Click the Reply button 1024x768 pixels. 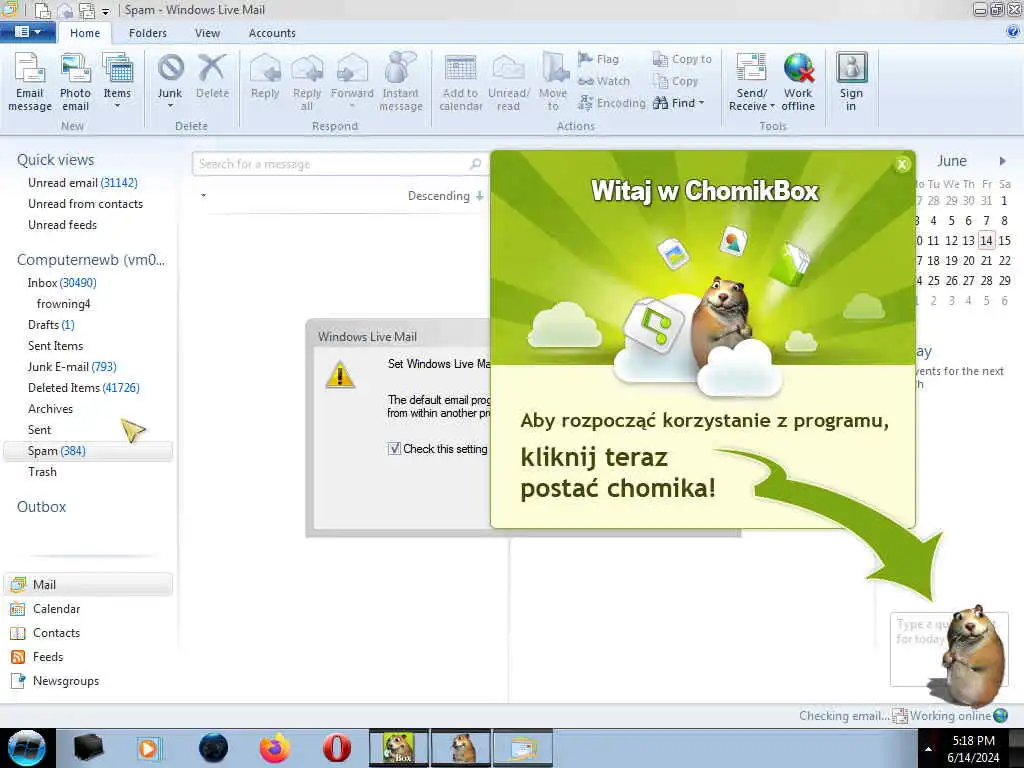[265, 77]
